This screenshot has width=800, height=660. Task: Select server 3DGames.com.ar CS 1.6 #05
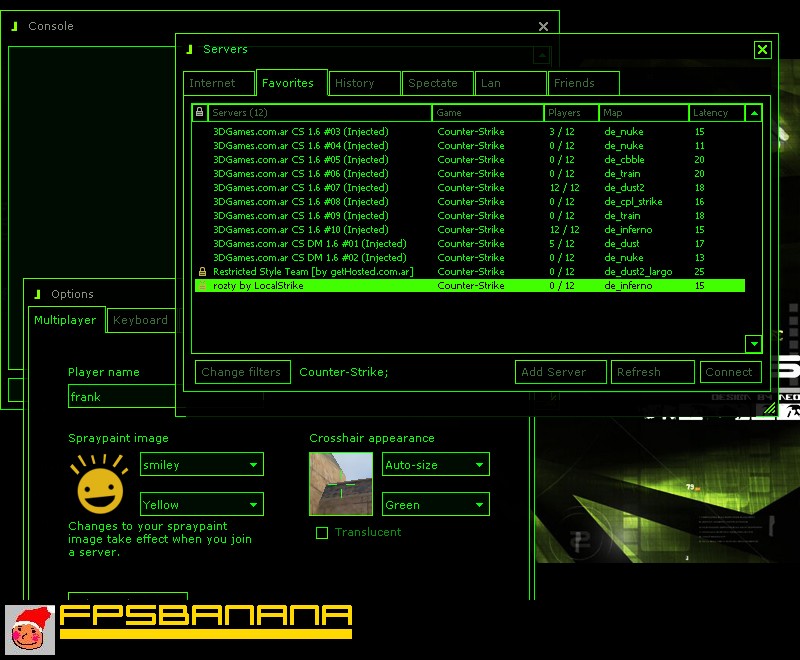[x=470, y=160]
